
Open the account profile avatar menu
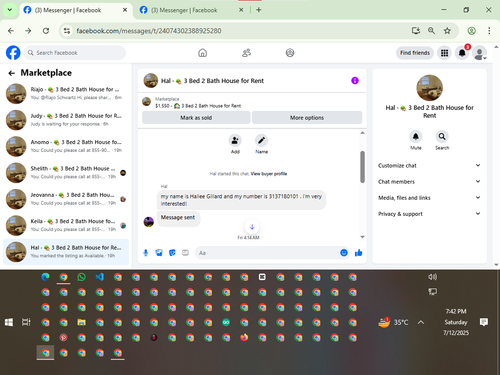[x=479, y=53]
